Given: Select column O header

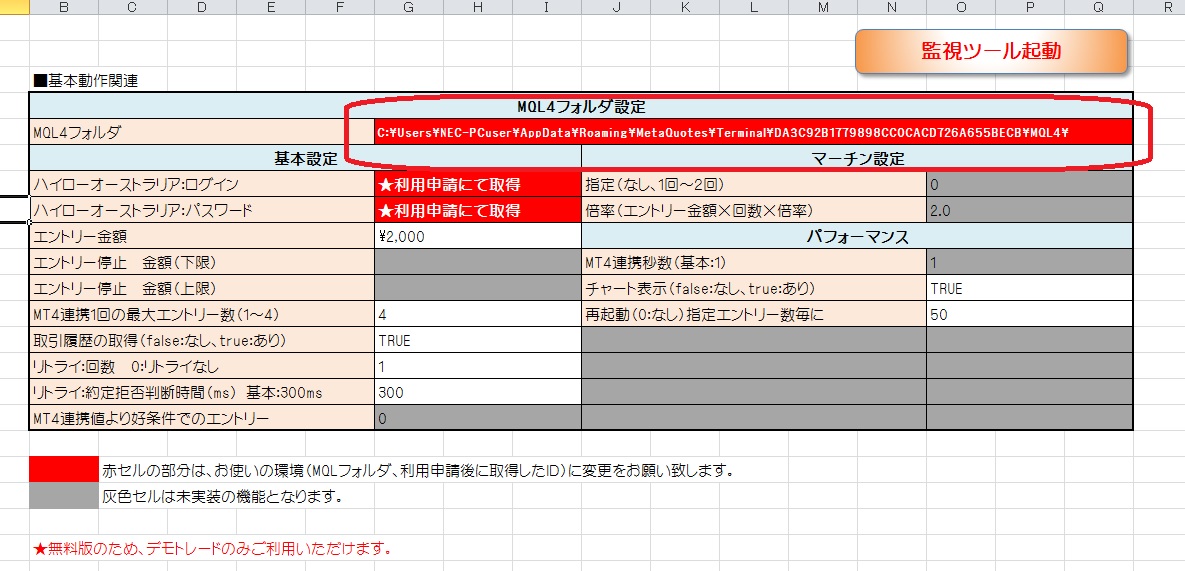Looking at the screenshot, I should pos(961,8).
